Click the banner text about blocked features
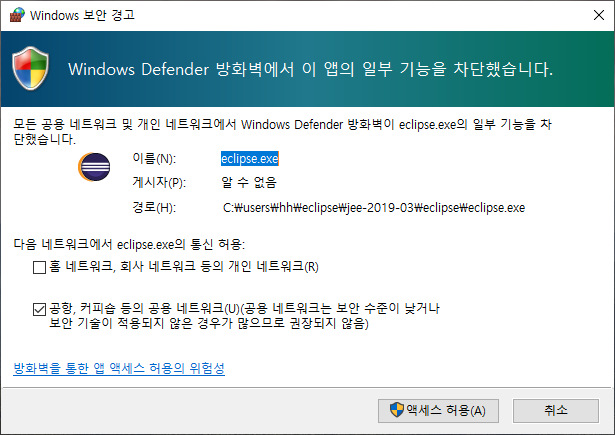The image size is (615, 435). click(x=310, y=69)
